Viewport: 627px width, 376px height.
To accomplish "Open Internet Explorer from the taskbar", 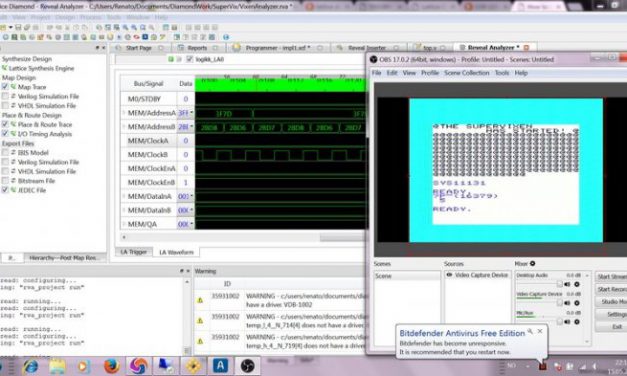I will 30,366.
